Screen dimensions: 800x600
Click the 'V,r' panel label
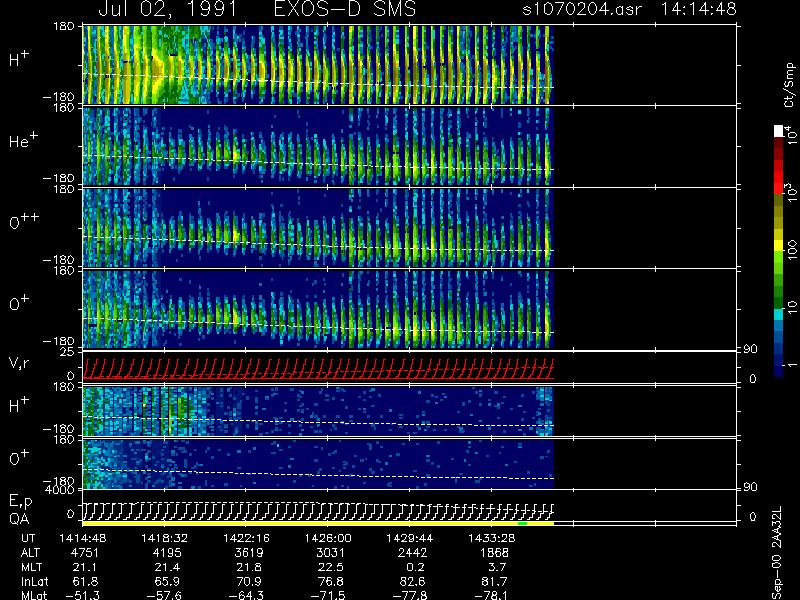[19, 363]
